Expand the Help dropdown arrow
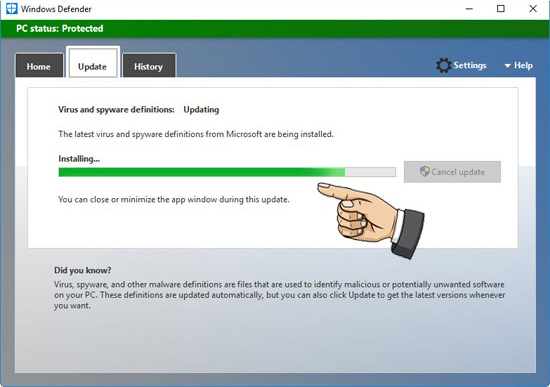 (x=508, y=66)
